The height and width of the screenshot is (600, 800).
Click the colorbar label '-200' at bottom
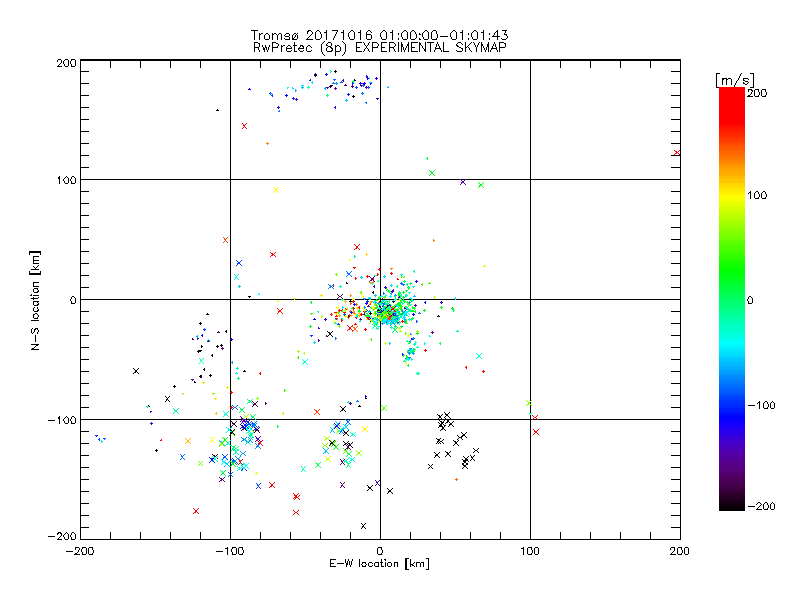pyautogui.click(x=761, y=506)
